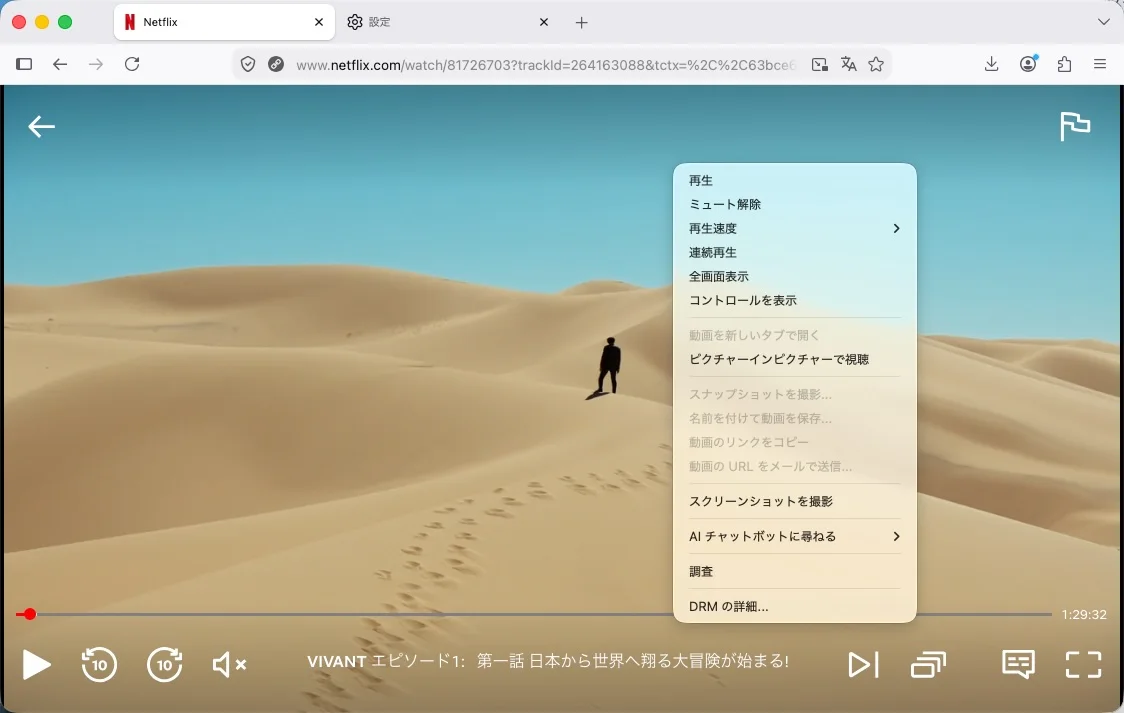1124x713 pixels.
Task: Jump to next episode
Action: point(863,664)
